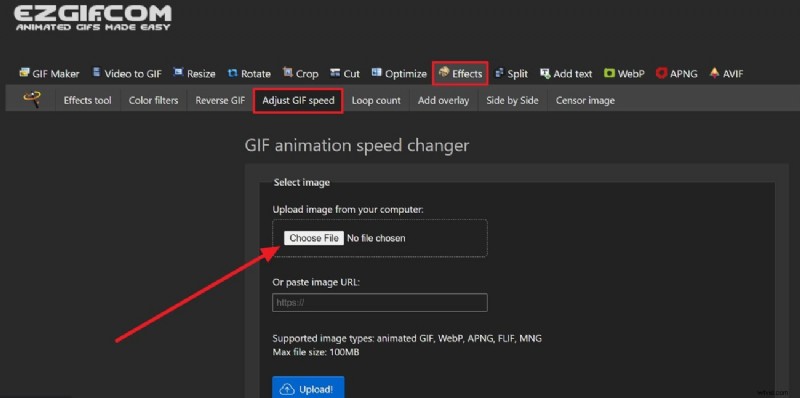This screenshot has height=398, width=800.
Task: Click the Resize icon
Action: pos(178,72)
